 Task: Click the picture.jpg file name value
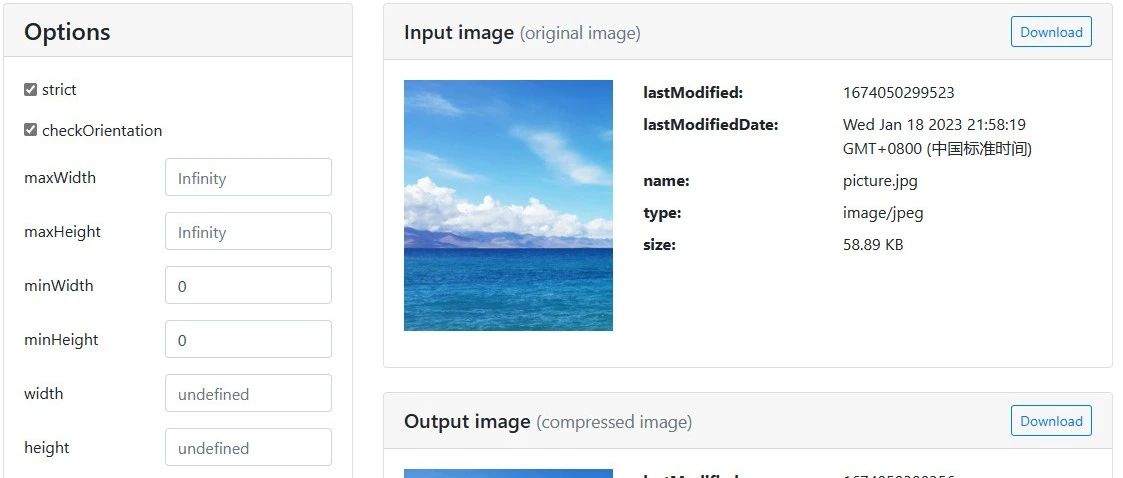(x=880, y=181)
